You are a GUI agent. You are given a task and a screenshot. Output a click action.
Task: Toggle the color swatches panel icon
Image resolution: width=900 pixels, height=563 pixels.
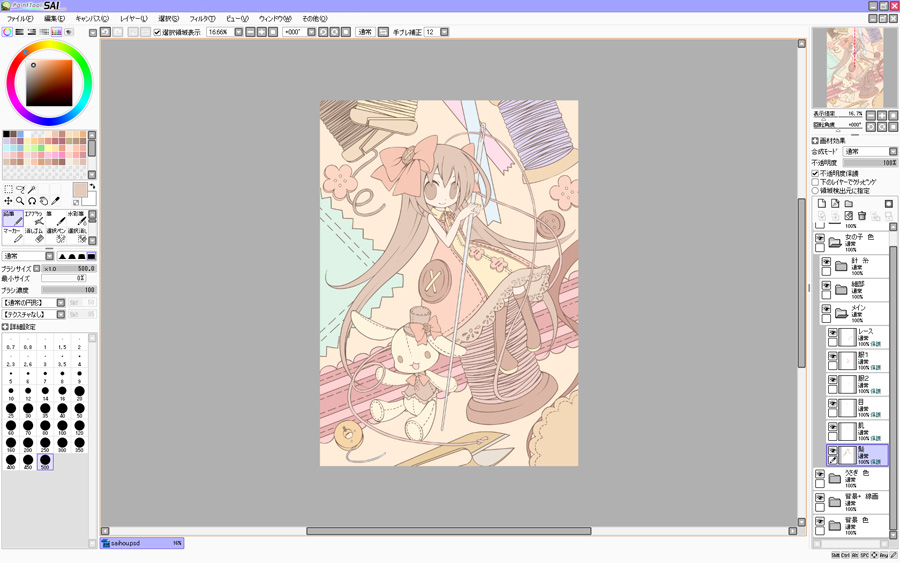56,32
